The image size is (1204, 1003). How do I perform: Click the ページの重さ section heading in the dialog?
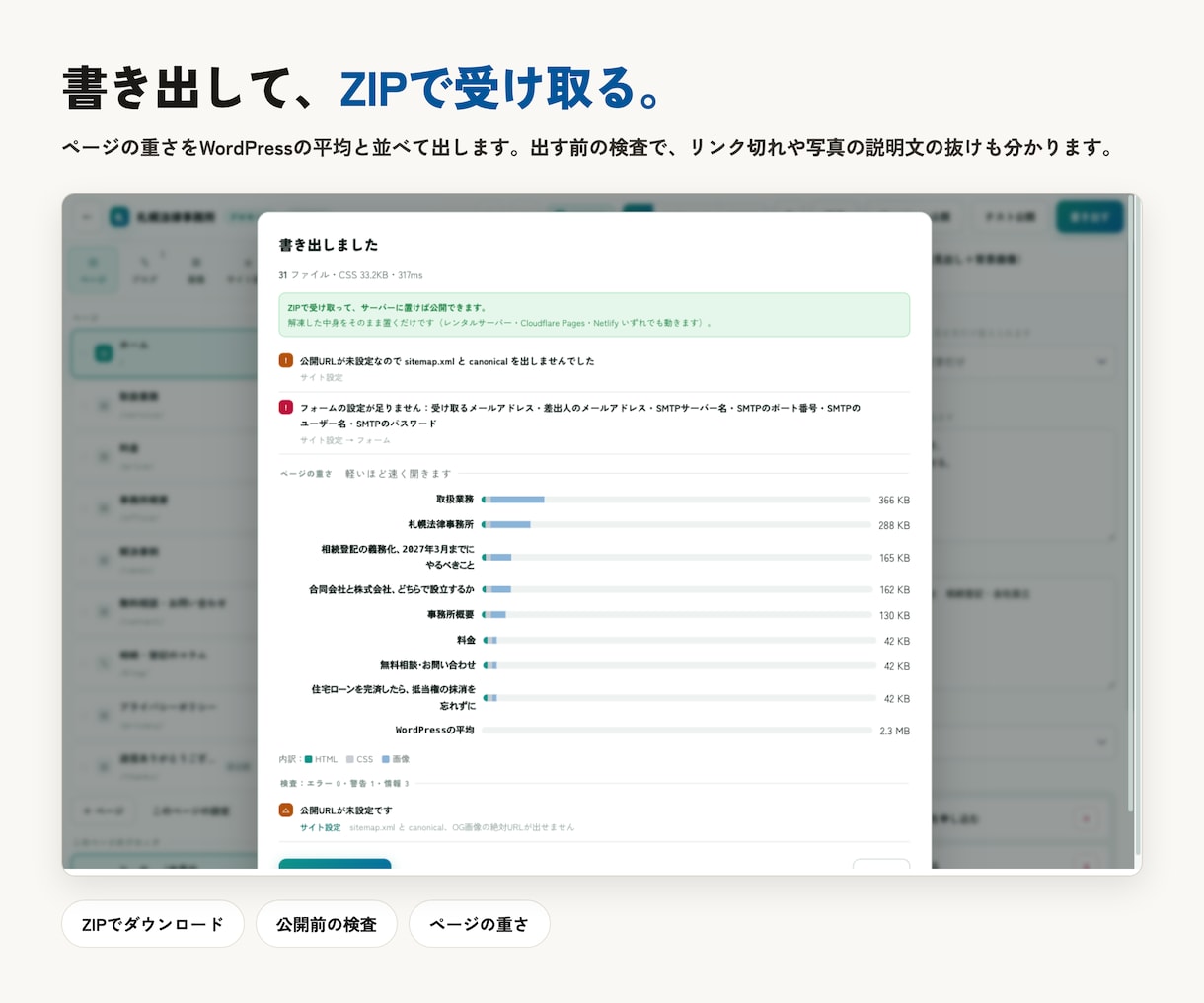(306, 474)
